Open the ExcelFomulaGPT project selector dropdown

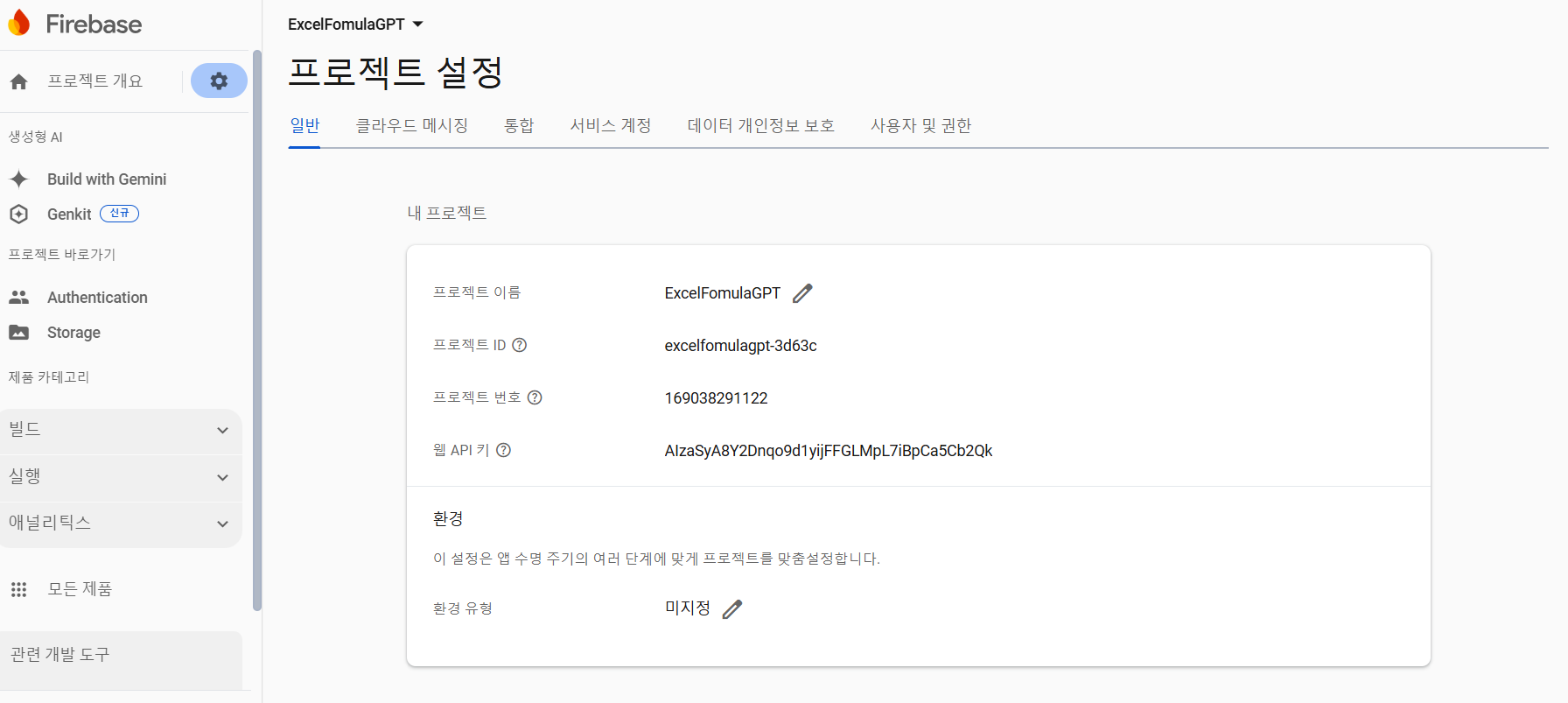pyautogui.click(x=355, y=25)
